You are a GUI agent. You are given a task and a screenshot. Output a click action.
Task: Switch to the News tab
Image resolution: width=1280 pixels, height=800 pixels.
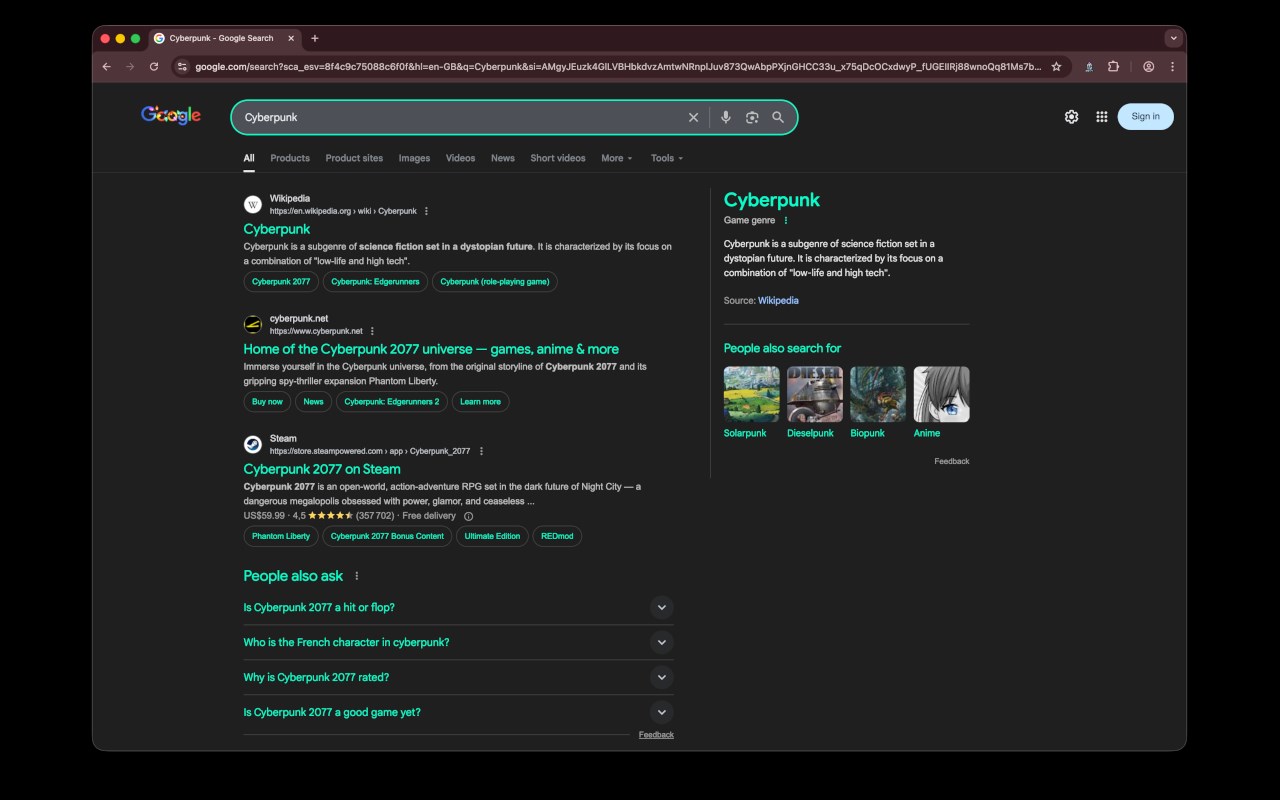503,158
